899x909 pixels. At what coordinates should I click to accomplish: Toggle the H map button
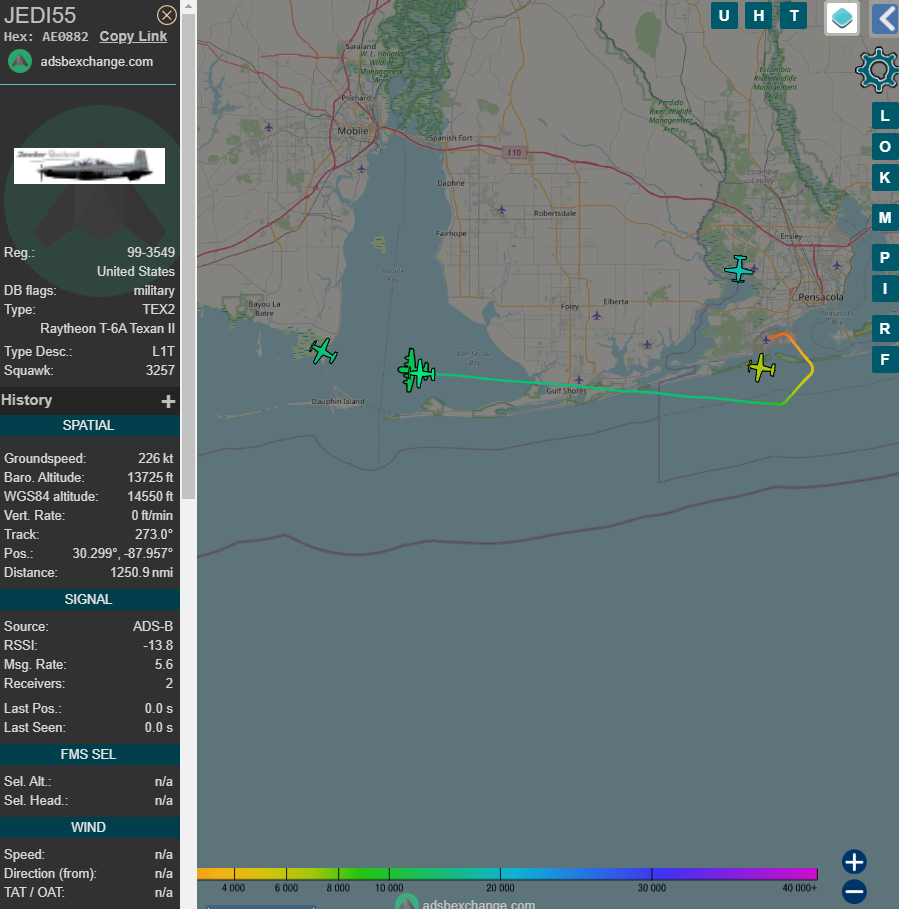pos(759,16)
